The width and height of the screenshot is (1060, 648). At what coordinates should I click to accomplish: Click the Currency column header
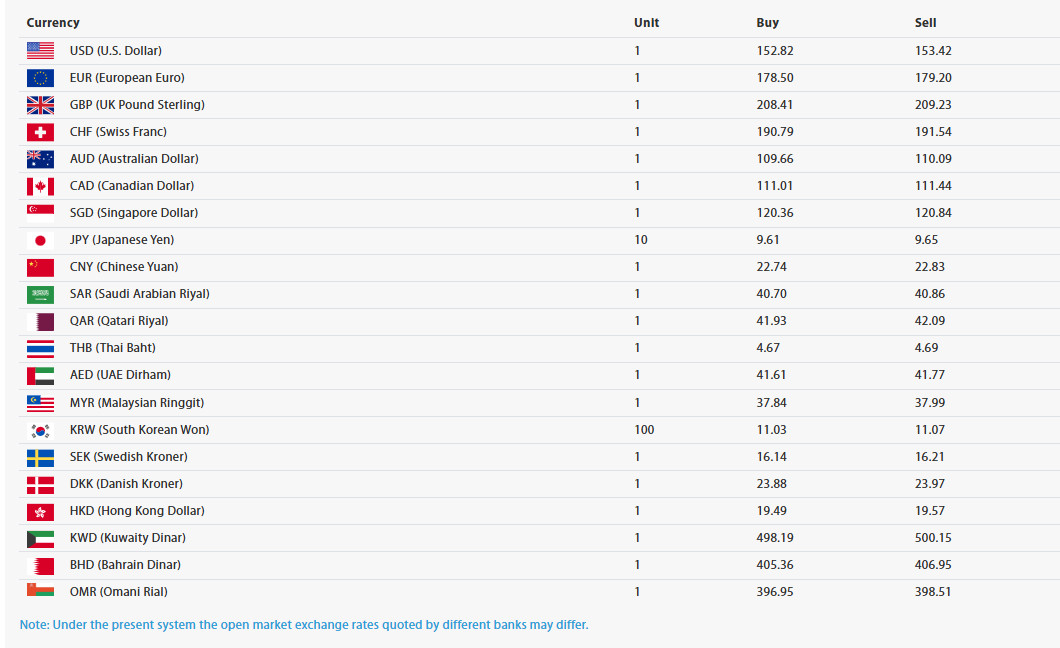coord(53,22)
